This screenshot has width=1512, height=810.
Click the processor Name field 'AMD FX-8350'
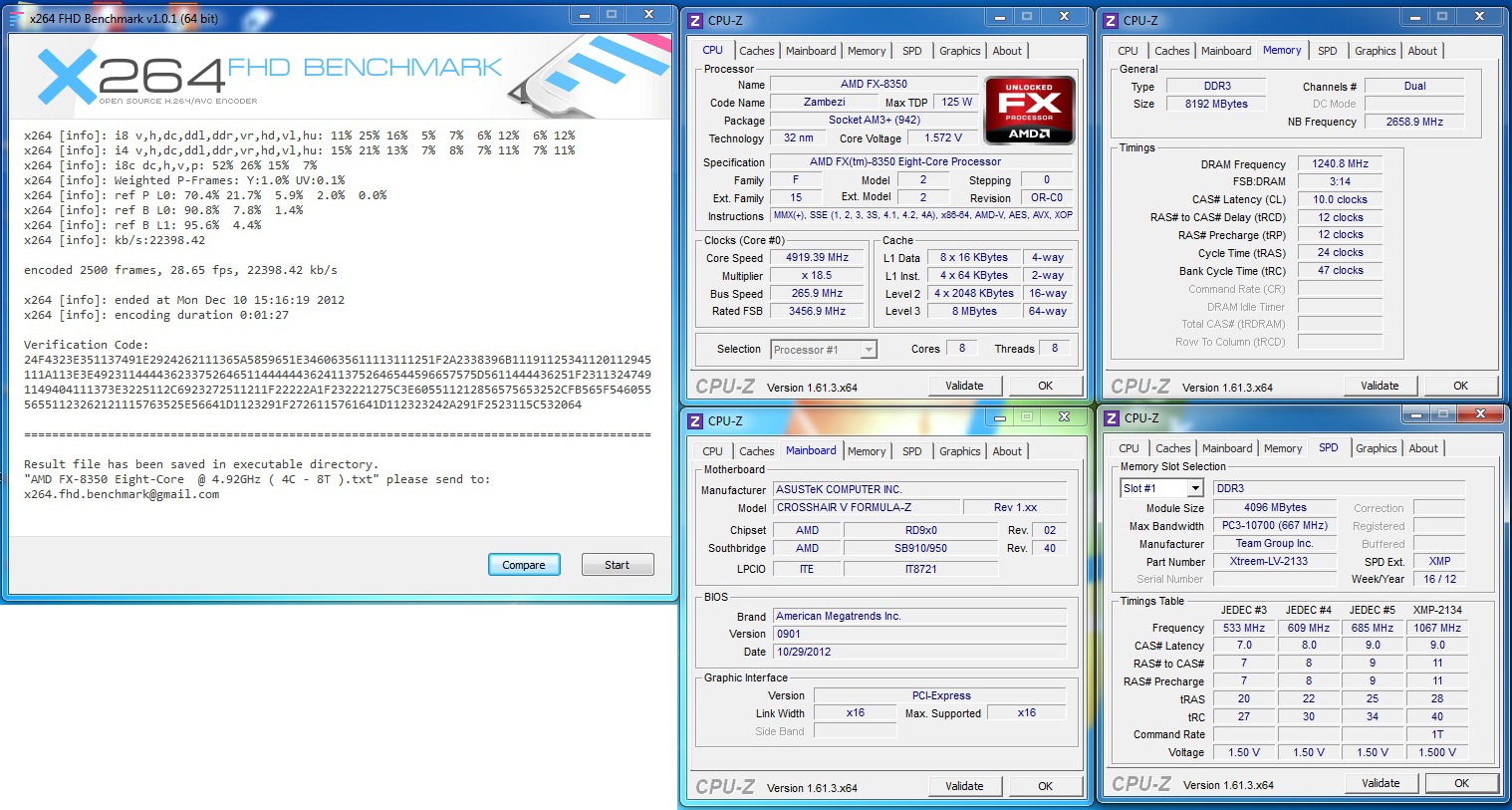(874, 85)
